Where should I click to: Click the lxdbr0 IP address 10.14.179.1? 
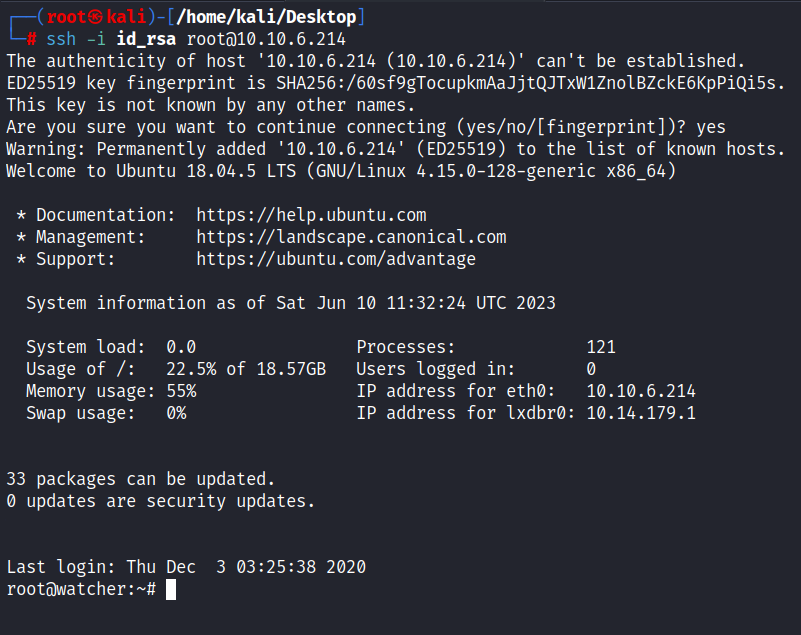pos(641,413)
